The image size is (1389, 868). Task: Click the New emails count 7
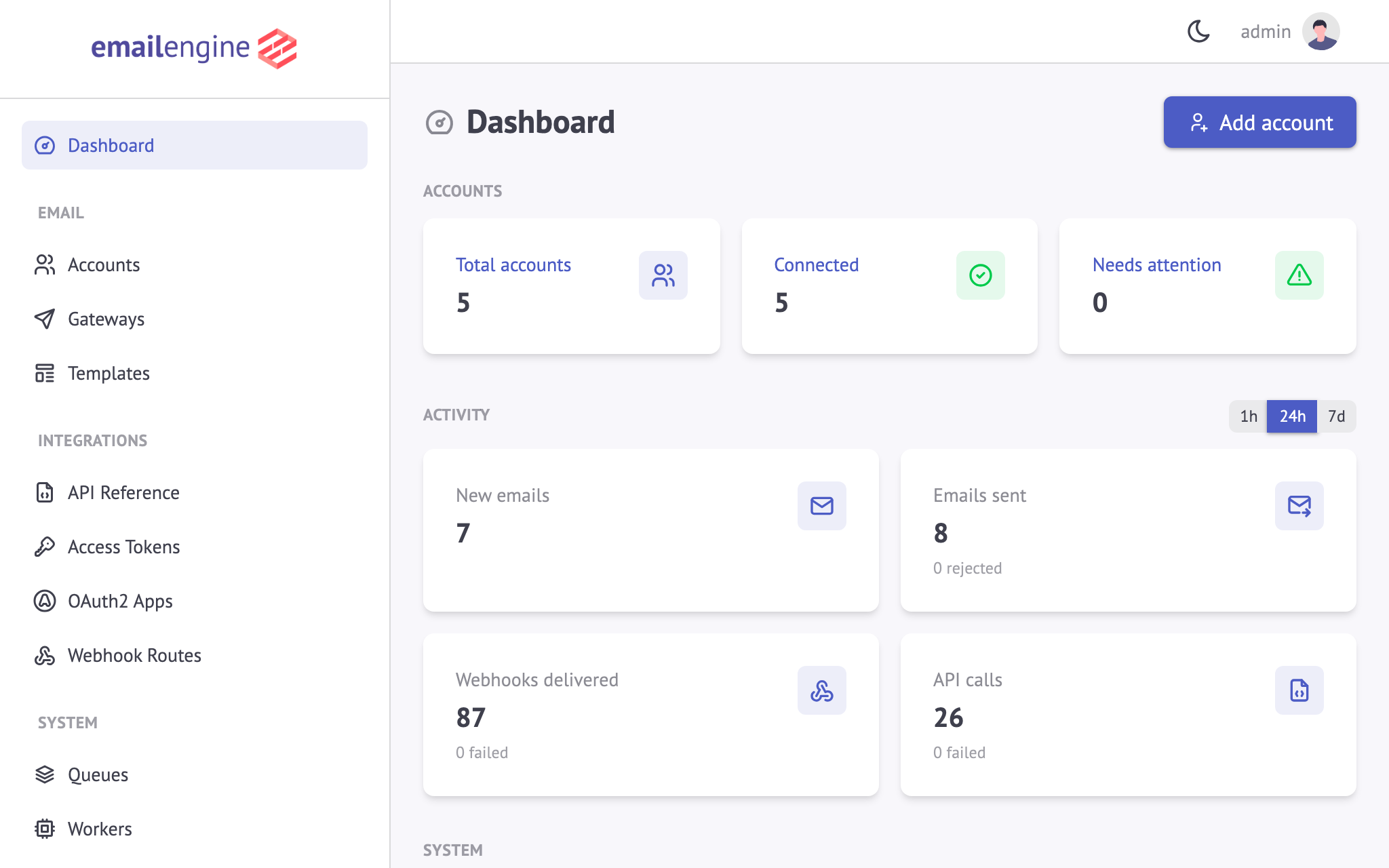pyautogui.click(x=463, y=533)
